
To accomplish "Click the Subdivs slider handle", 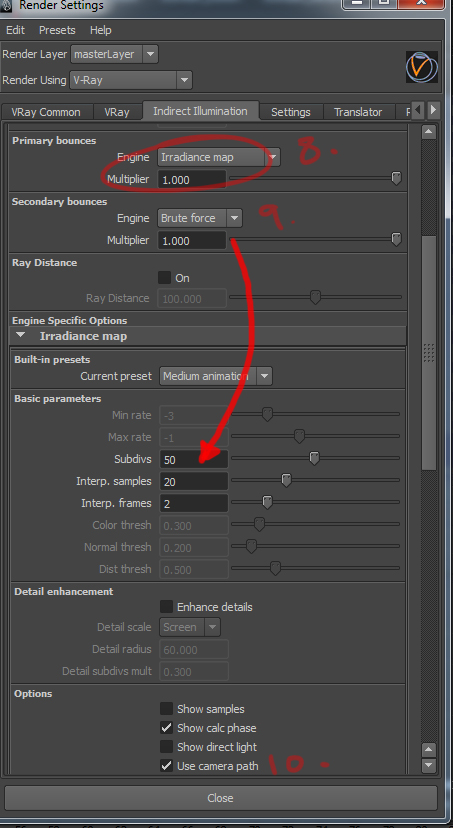I will [x=314, y=458].
